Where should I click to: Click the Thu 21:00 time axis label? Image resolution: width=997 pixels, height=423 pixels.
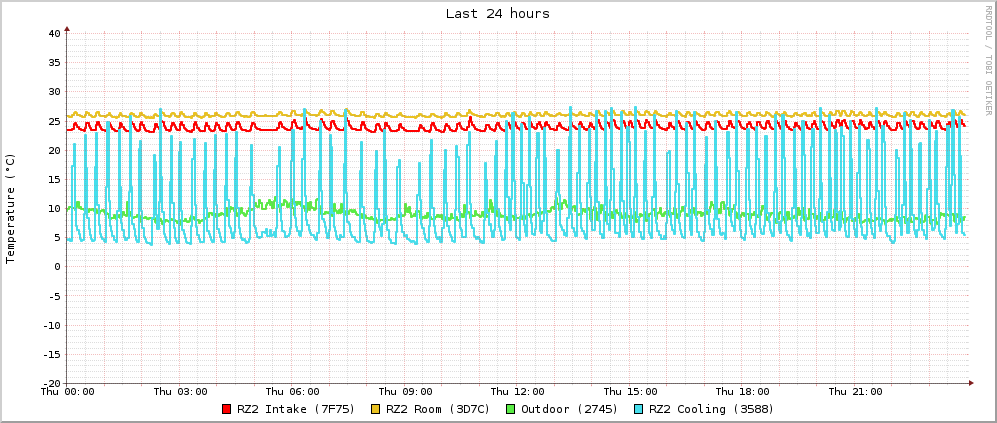coord(855,392)
